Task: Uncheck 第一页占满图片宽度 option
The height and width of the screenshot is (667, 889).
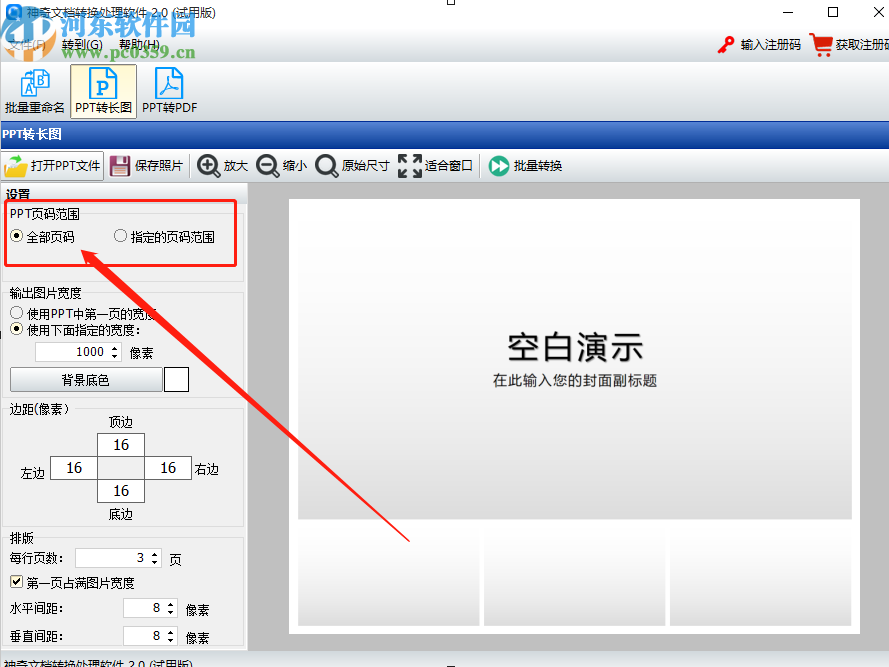Action: tap(15, 583)
